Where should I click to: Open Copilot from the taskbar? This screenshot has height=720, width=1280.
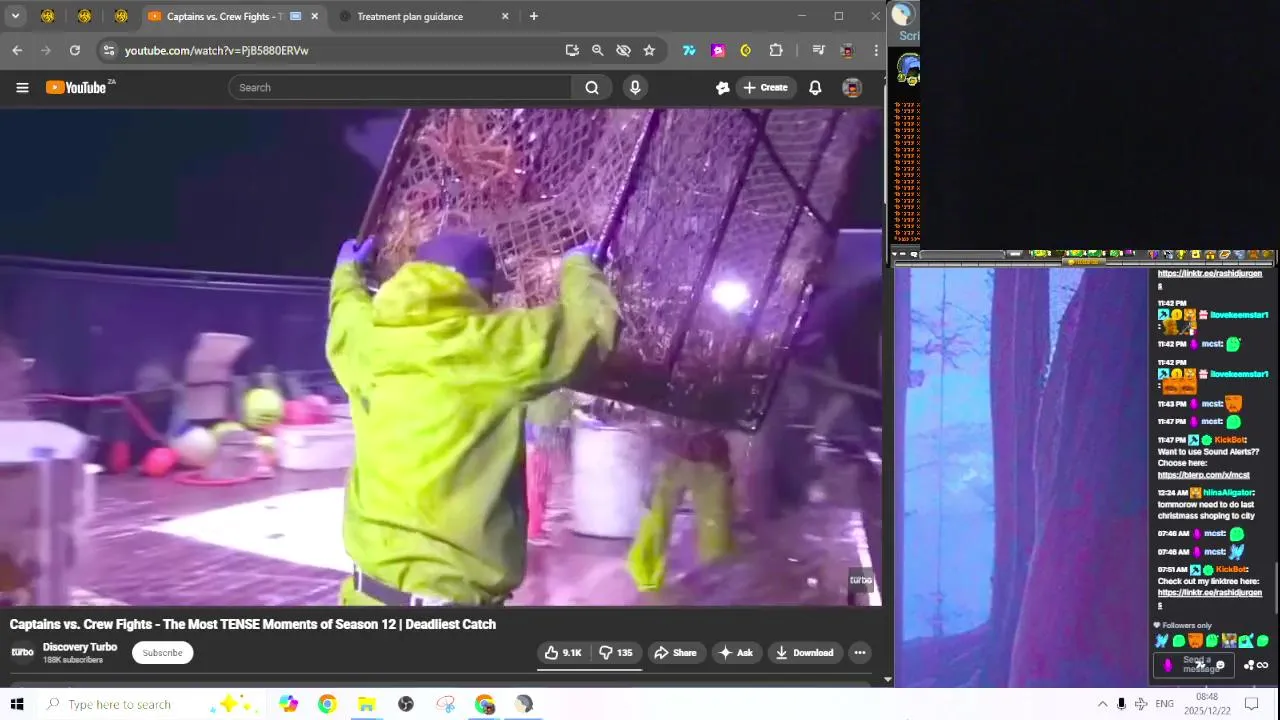[288, 704]
